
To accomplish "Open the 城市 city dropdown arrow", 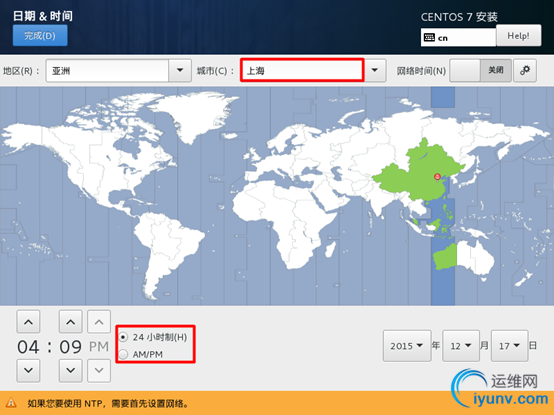I will (x=375, y=70).
